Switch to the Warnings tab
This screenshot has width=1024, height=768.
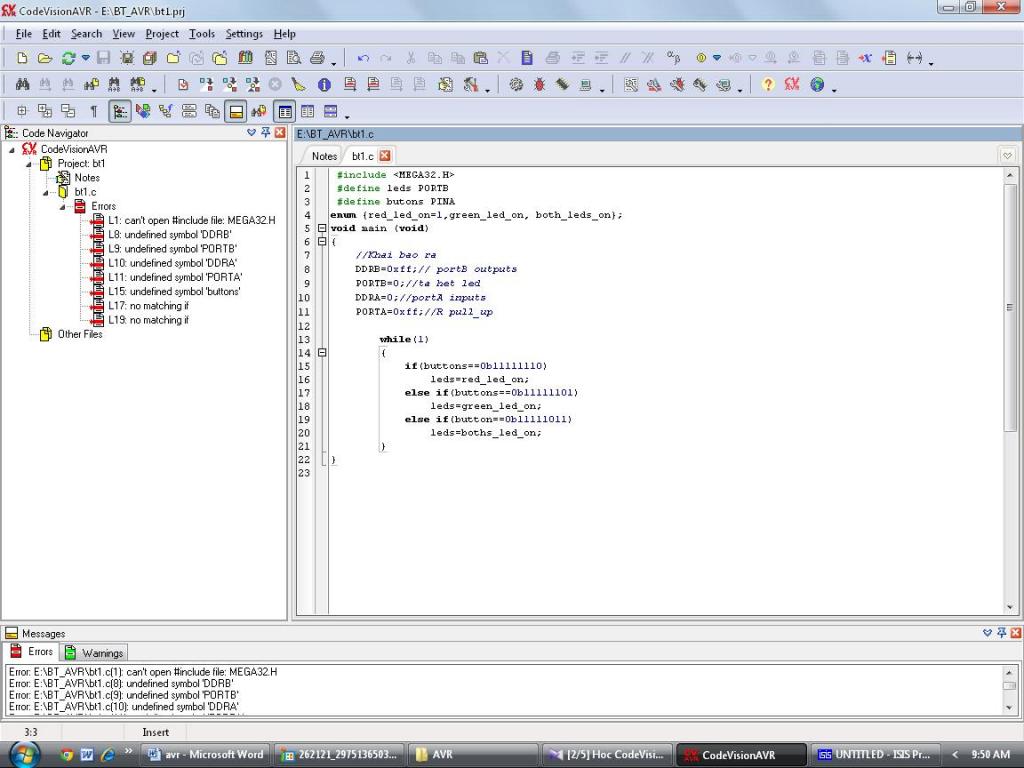(x=95, y=653)
